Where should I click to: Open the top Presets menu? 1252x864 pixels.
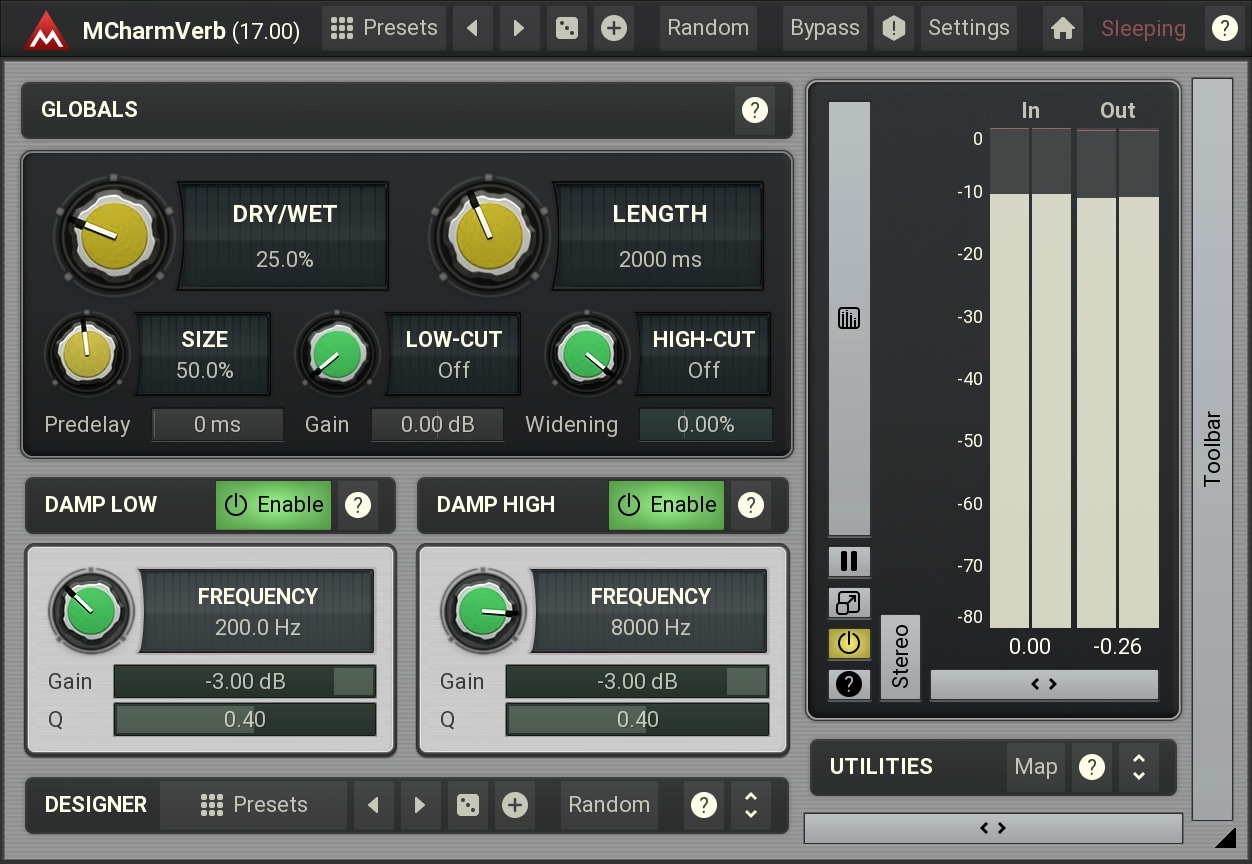tap(384, 29)
